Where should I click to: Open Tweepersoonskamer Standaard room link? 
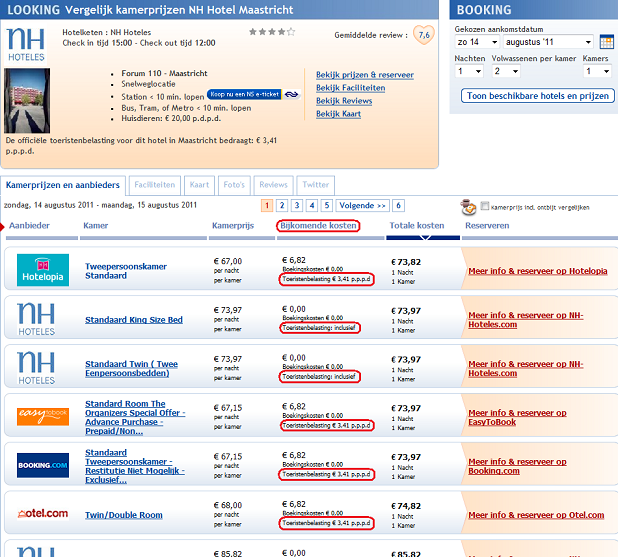126,271
